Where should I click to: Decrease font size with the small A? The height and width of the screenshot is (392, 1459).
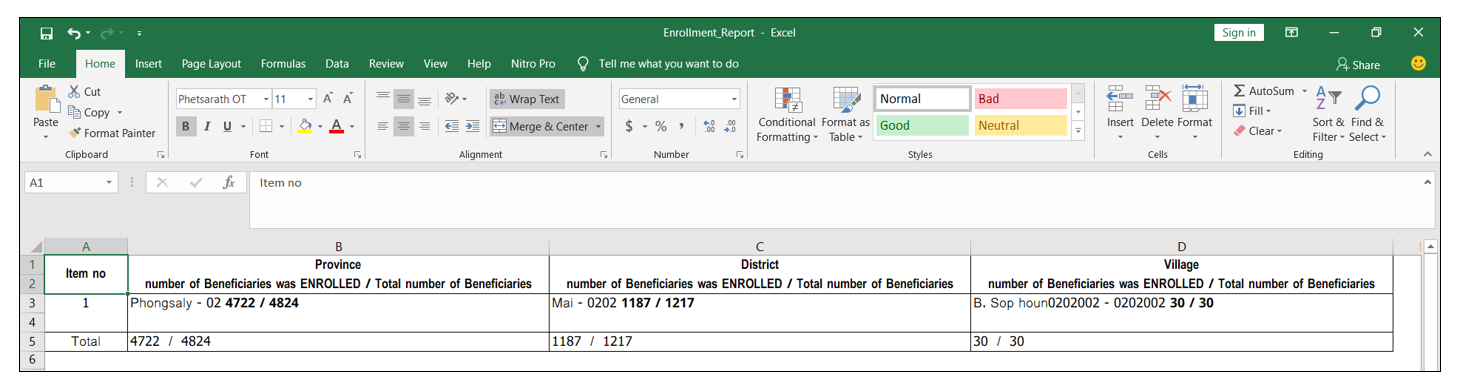[347, 99]
